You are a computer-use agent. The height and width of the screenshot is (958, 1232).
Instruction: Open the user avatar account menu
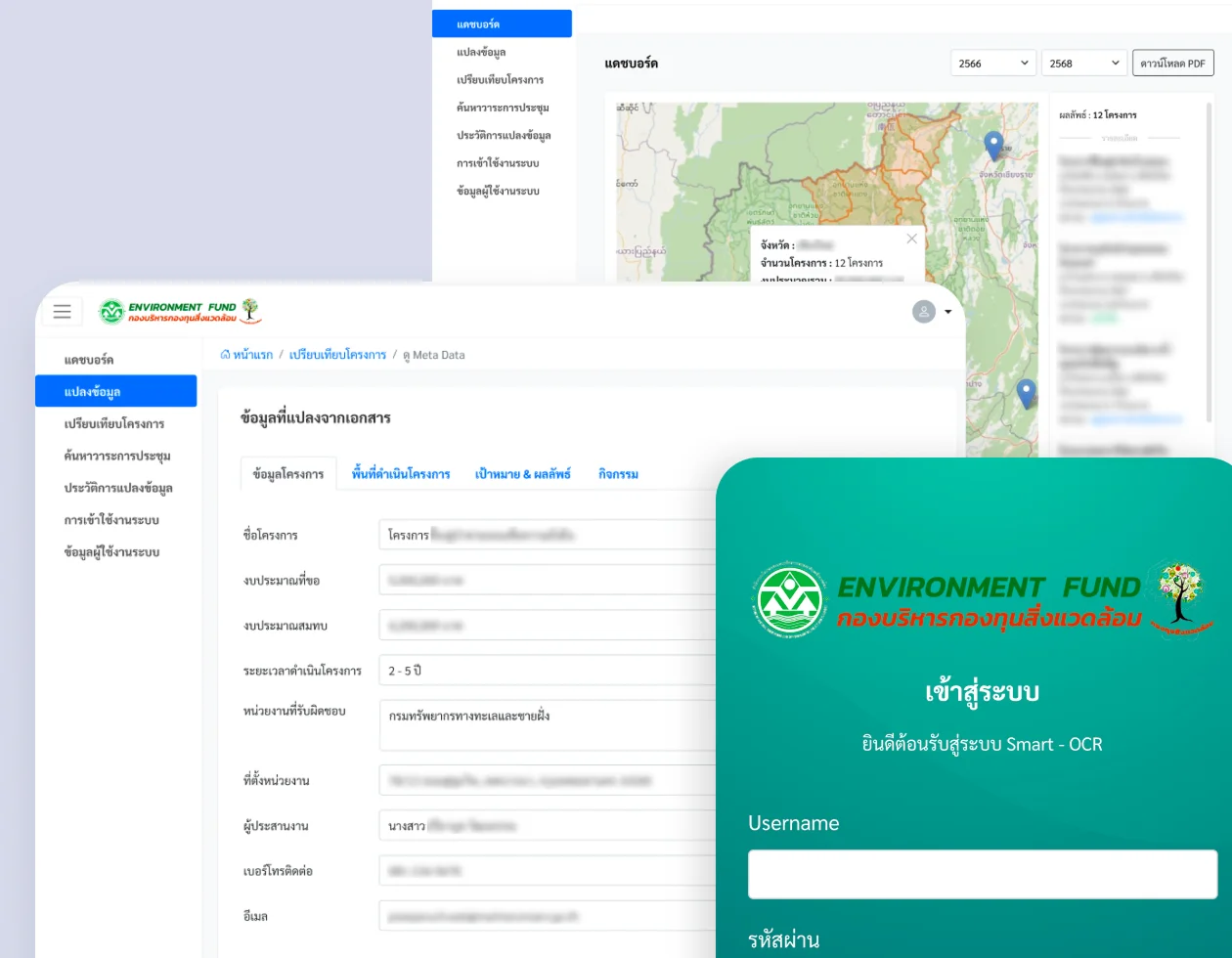[924, 312]
